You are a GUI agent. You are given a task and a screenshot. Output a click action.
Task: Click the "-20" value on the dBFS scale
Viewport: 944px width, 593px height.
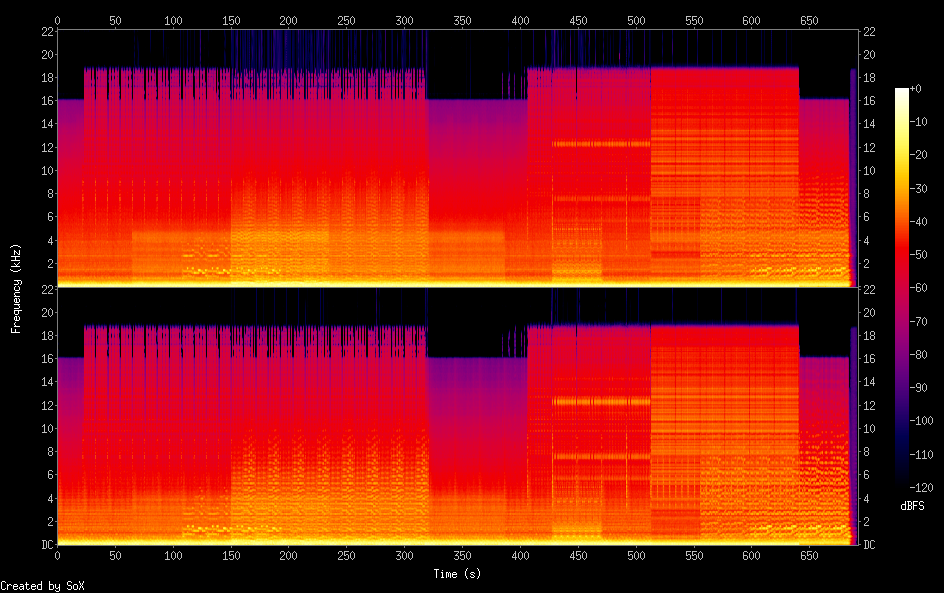pyautogui.click(x=918, y=155)
